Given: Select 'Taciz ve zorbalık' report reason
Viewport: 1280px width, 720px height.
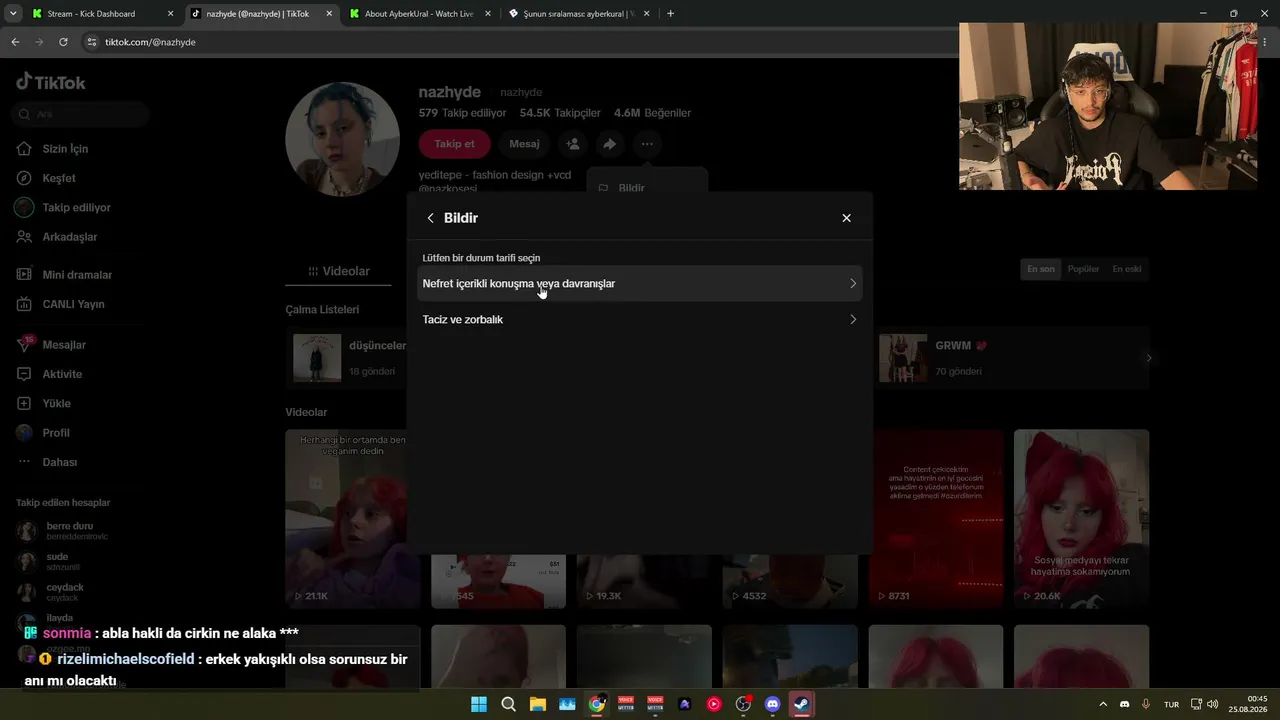Looking at the screenshot, I should pyautogui.click(x=639, y=320).
